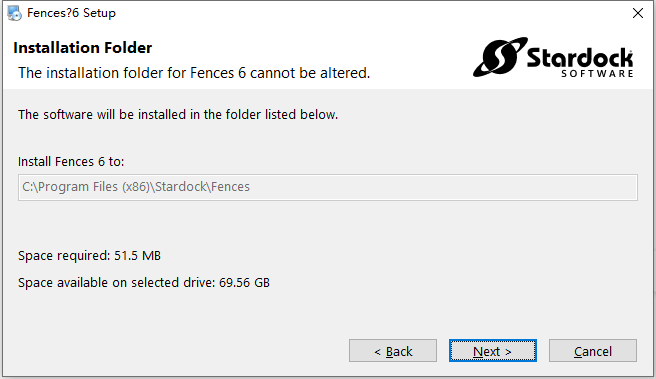
Task: Click the 'software will be installed' description line
Action: (178, 114)
